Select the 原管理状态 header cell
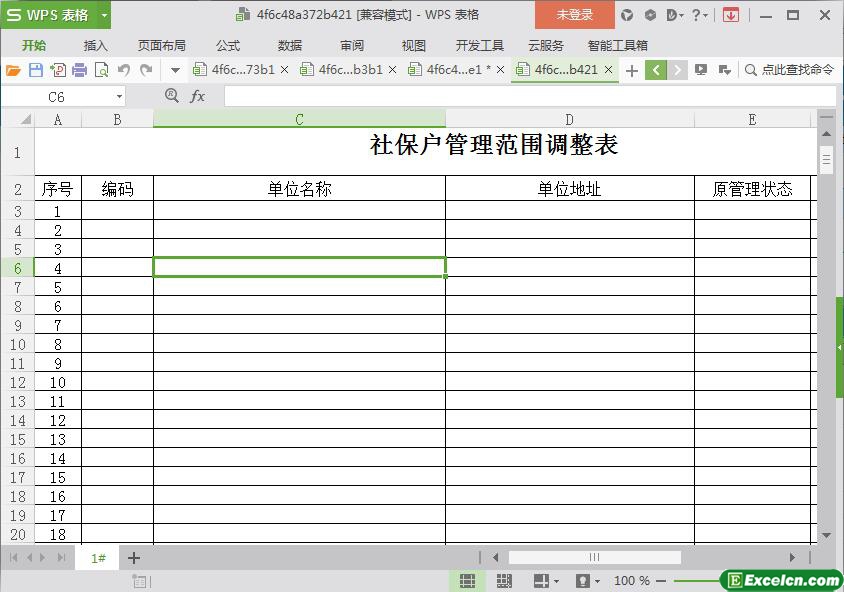This screenshot has width=844, height=592. 752,189
